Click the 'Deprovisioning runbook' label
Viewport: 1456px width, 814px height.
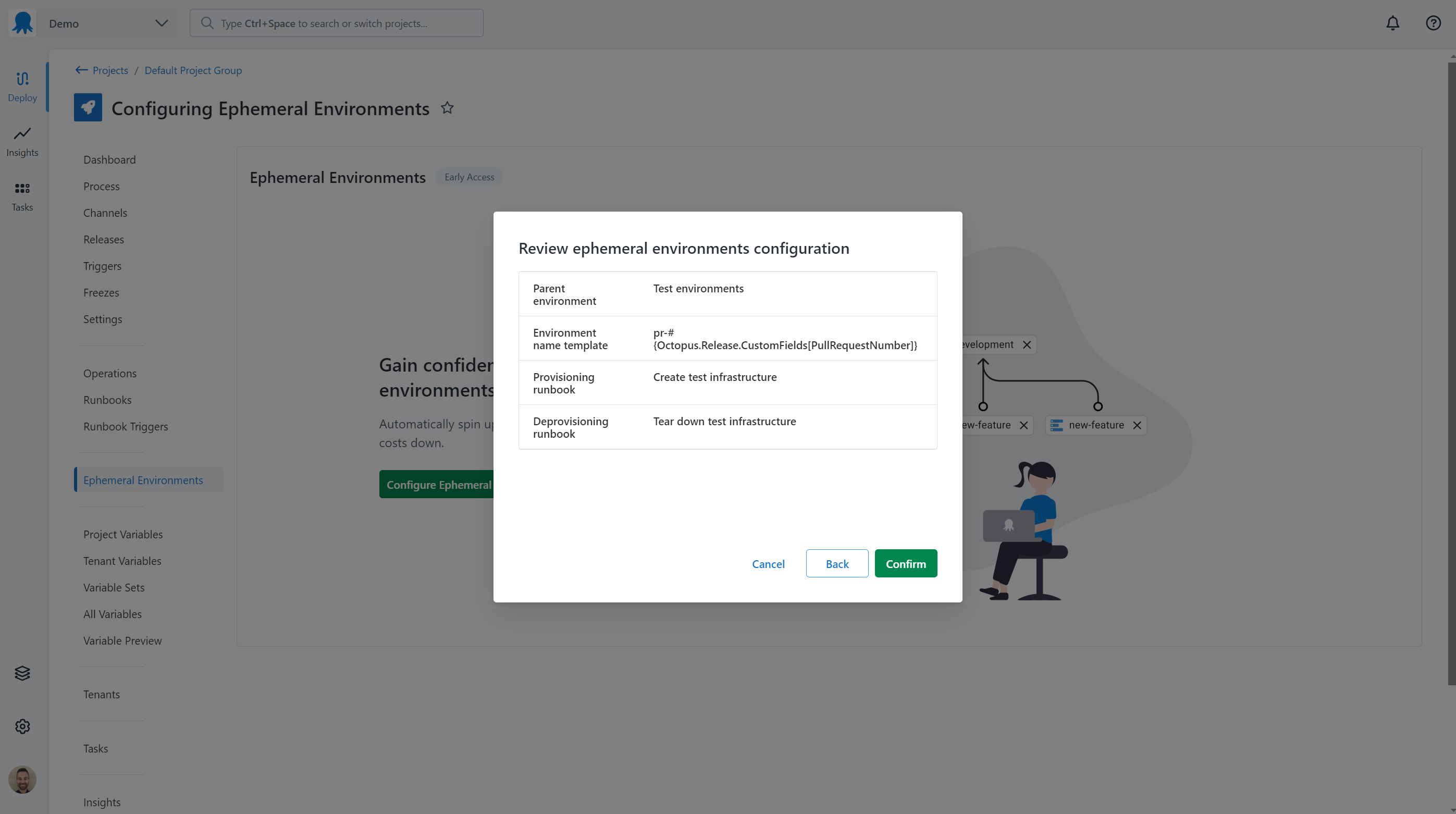[x=571, y=427]
